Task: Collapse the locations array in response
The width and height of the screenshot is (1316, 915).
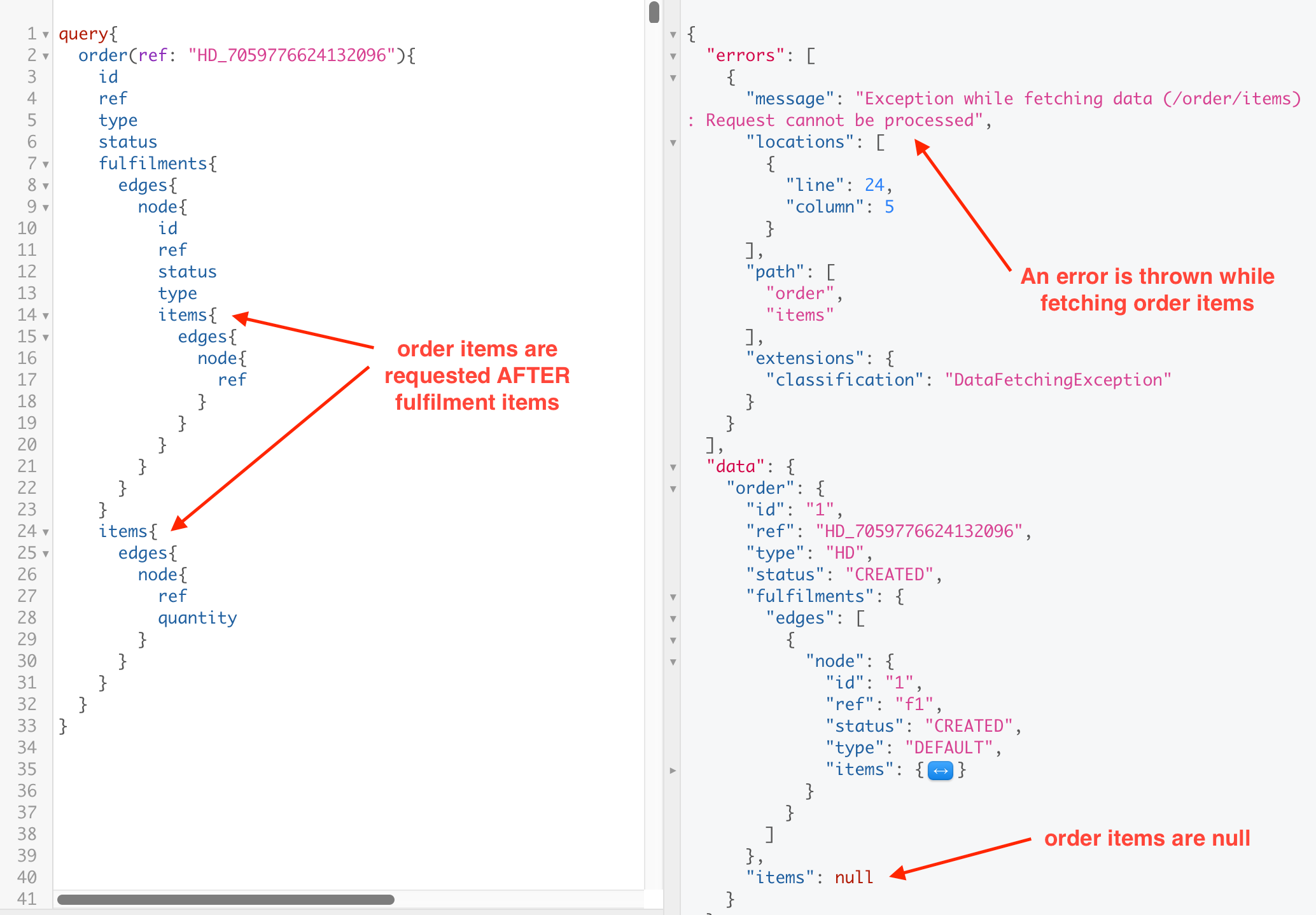Action: tap(673, 143)
